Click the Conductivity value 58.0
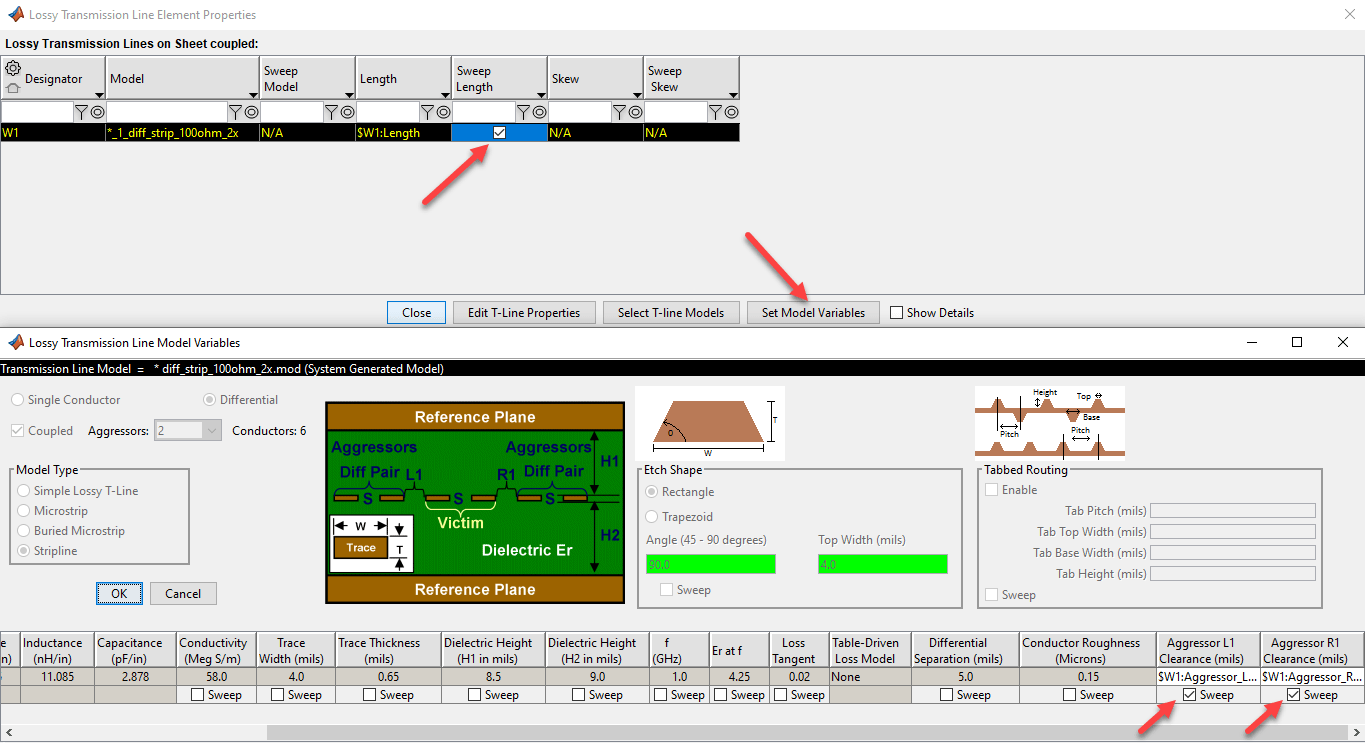 click(216, 676)
